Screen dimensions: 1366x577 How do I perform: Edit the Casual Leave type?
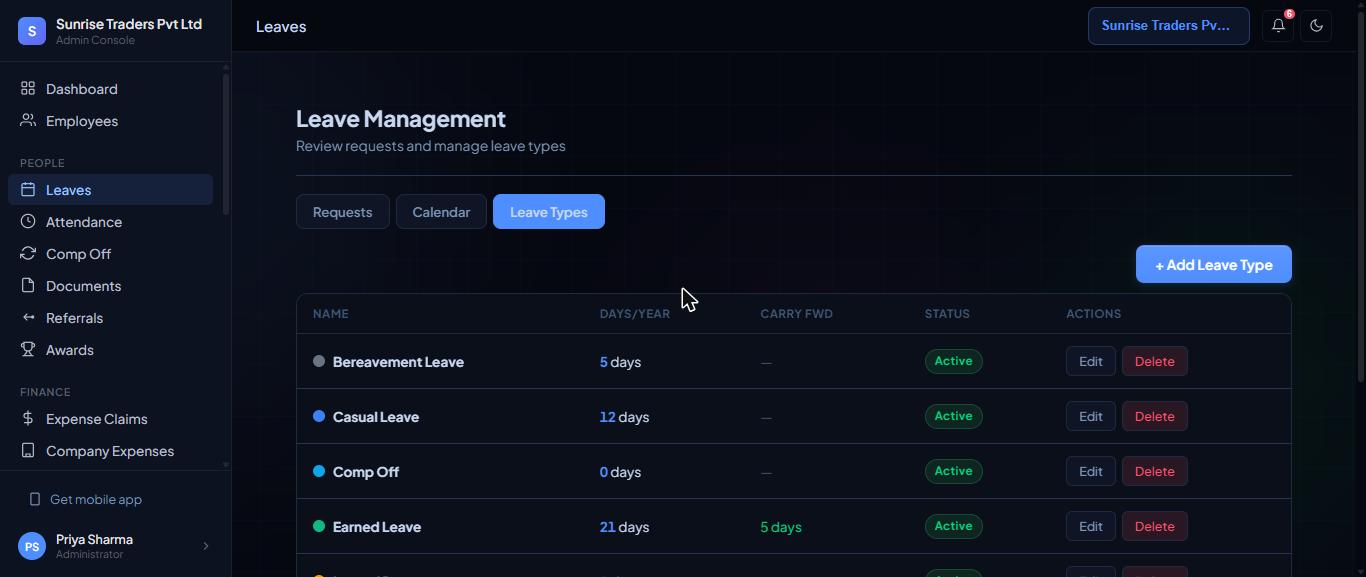tap(1091, 416)
